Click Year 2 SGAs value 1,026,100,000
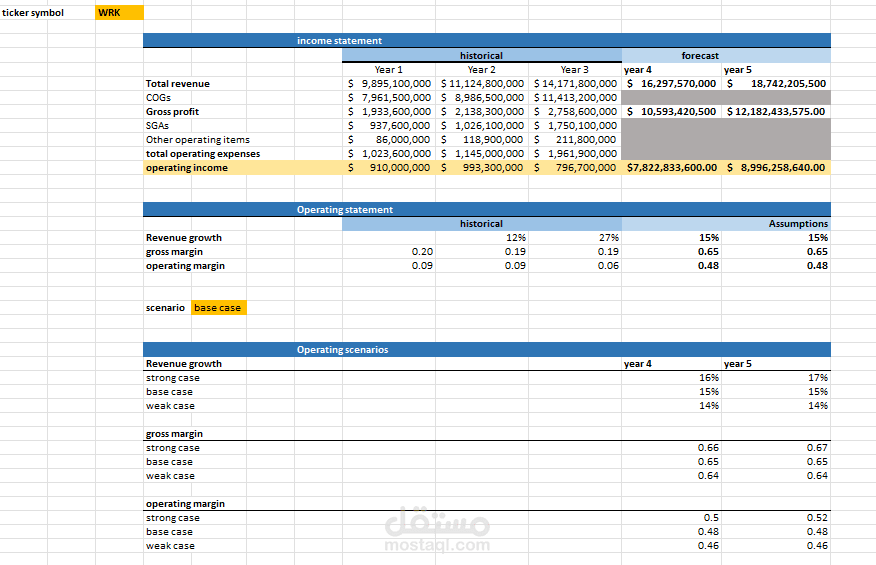The image size is (876, 565). (482, 125)
